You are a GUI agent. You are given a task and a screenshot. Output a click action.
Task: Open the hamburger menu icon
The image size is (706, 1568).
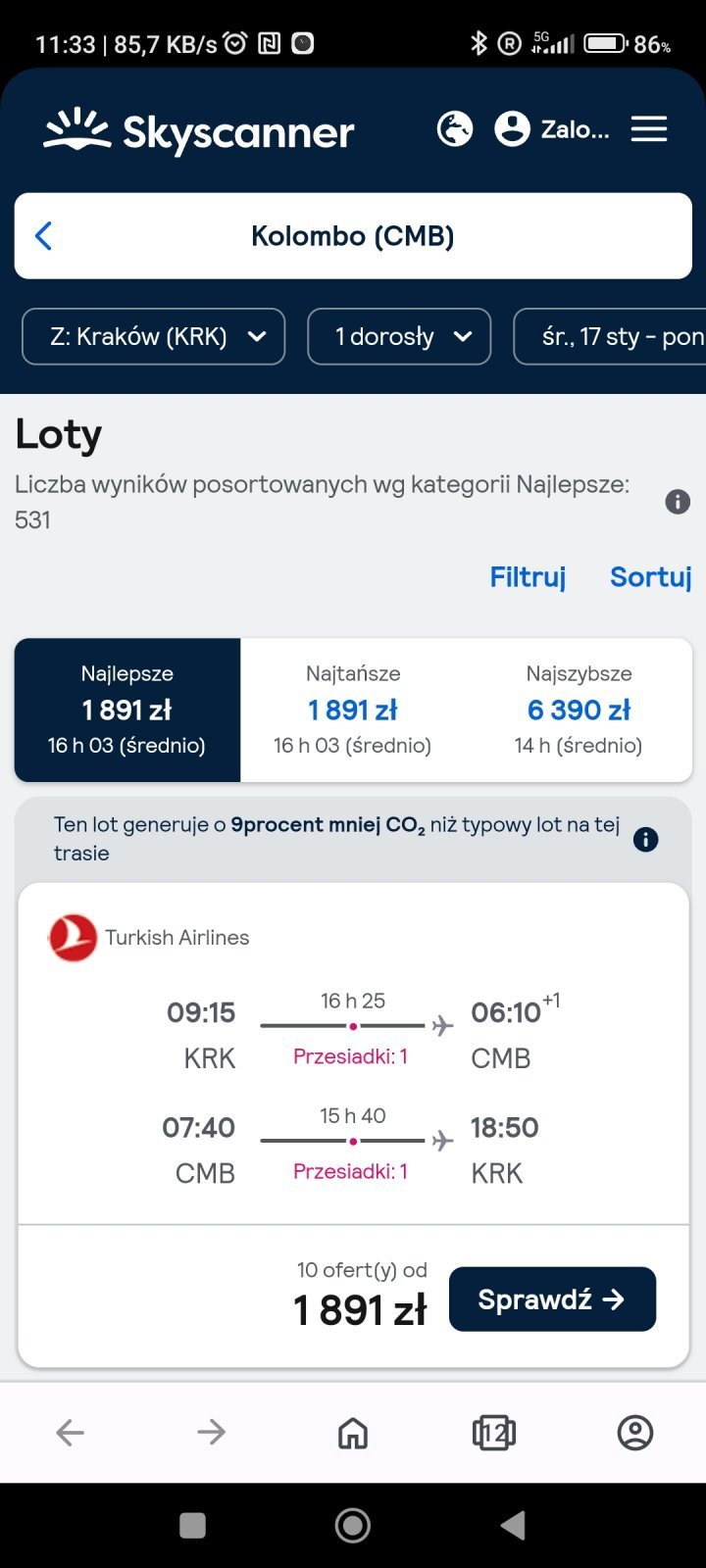click(648, 129)
